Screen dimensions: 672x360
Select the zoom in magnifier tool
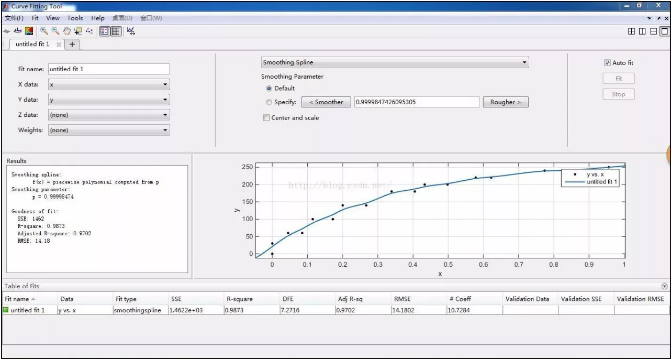coord(44,31)
